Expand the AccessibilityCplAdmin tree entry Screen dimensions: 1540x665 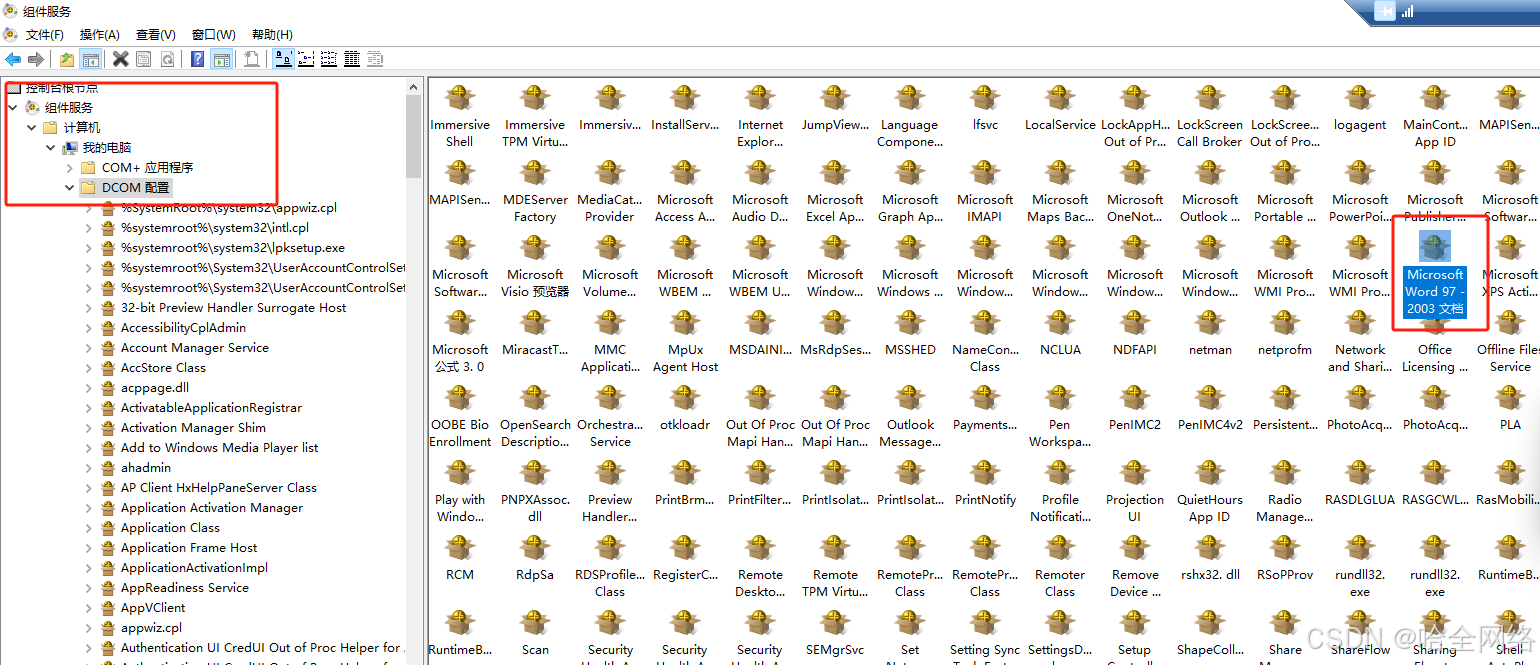coord(89,328)
